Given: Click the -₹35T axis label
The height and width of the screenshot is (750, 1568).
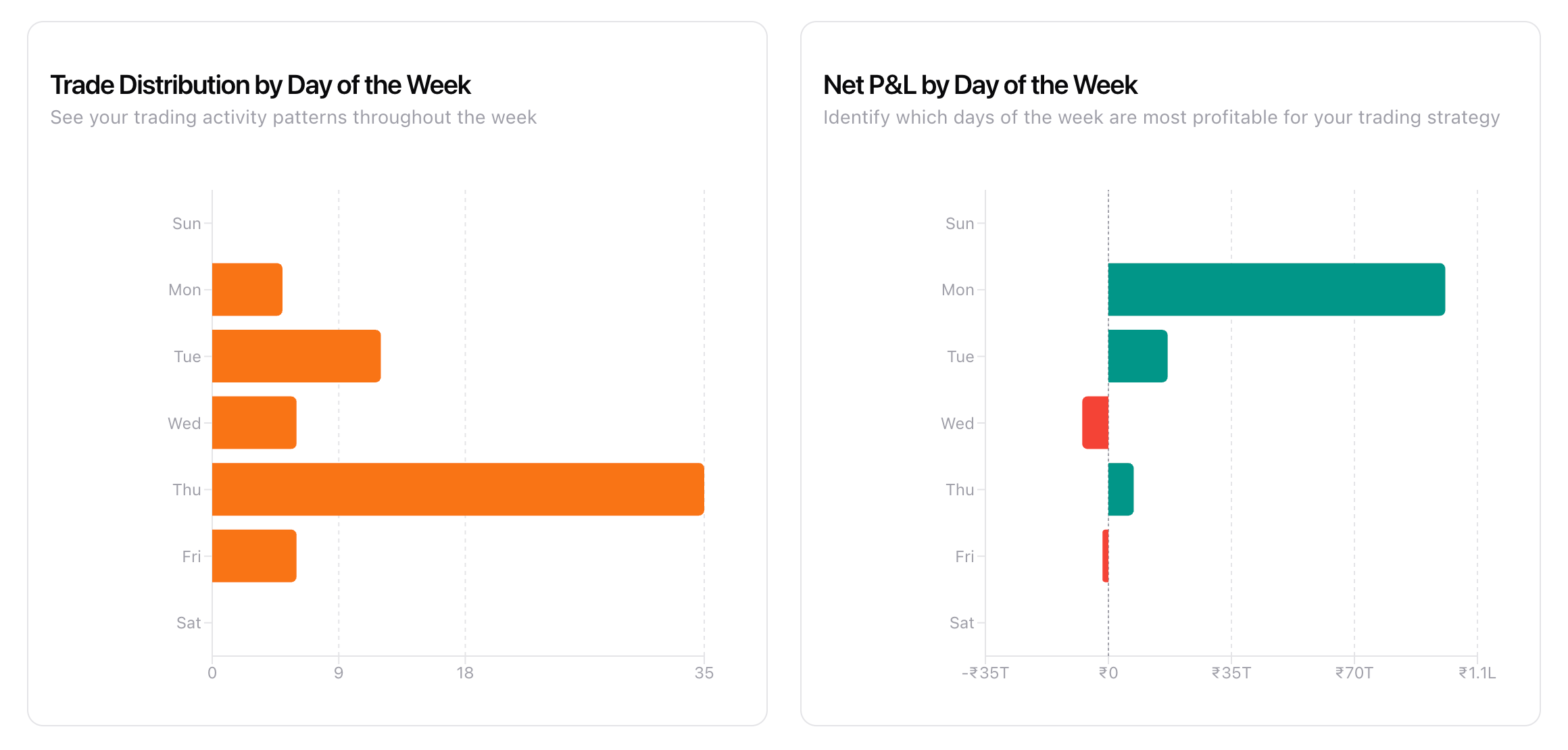Looking at the screenshot, I should pyautogui.click(x=985, y=673).
